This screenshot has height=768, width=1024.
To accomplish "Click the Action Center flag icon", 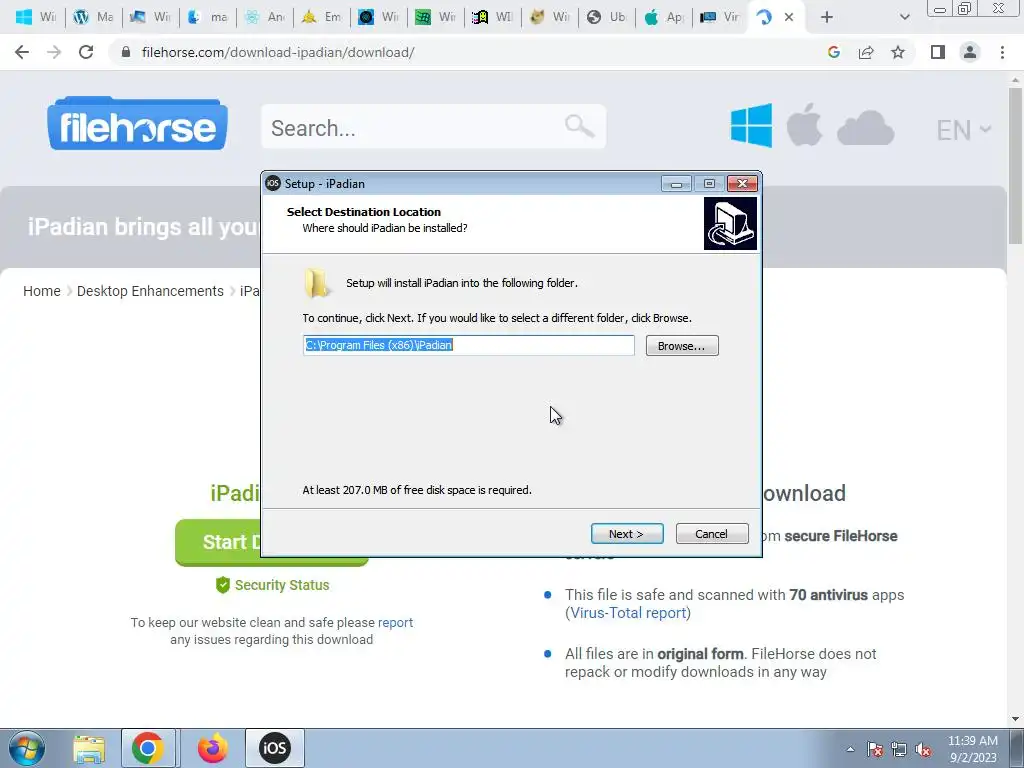I will 875,750.
